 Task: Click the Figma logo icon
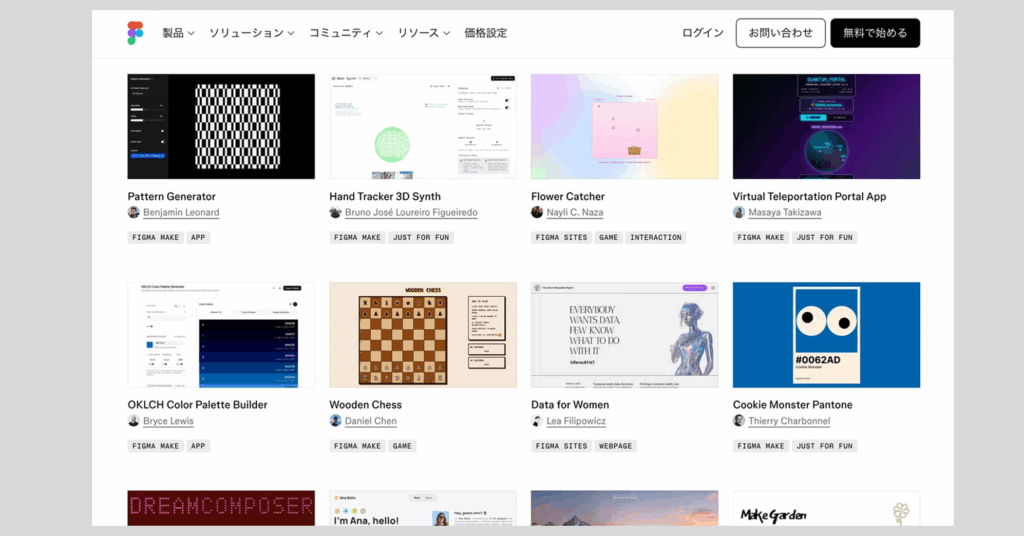[136, 33]
